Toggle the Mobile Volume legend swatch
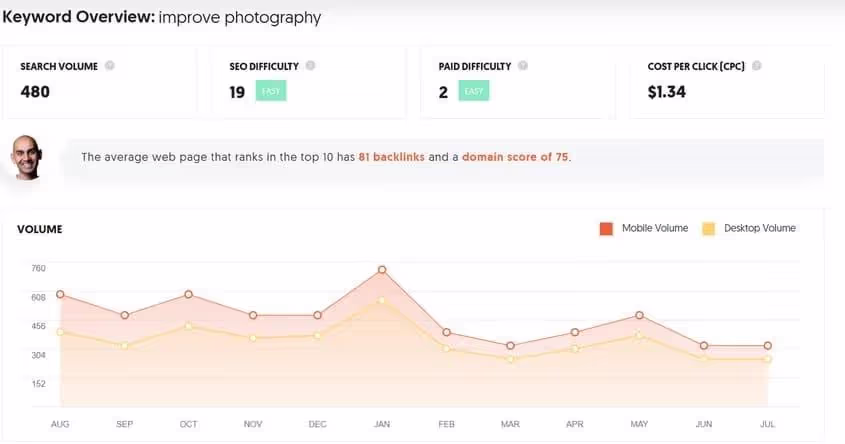 click(606, 228)
